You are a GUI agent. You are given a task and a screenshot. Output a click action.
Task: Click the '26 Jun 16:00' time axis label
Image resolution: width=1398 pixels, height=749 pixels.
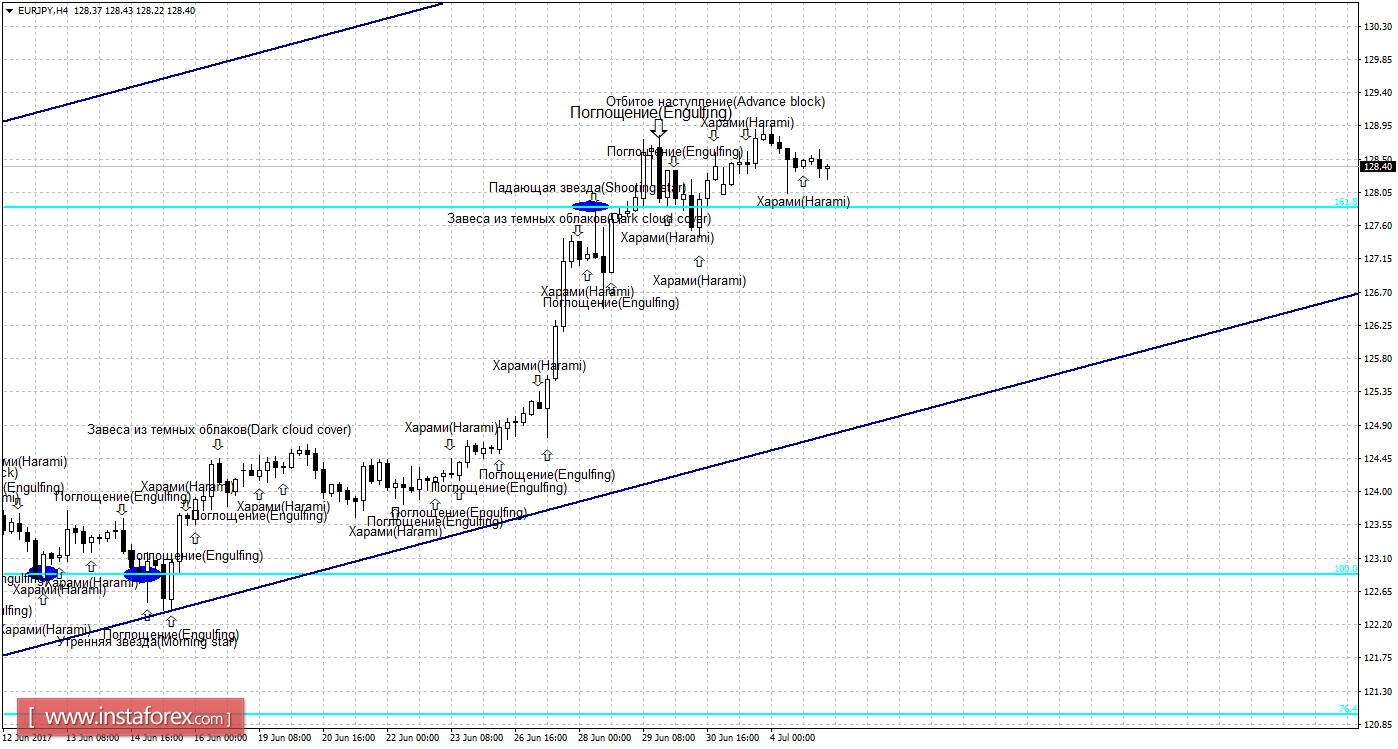point(541,738)
